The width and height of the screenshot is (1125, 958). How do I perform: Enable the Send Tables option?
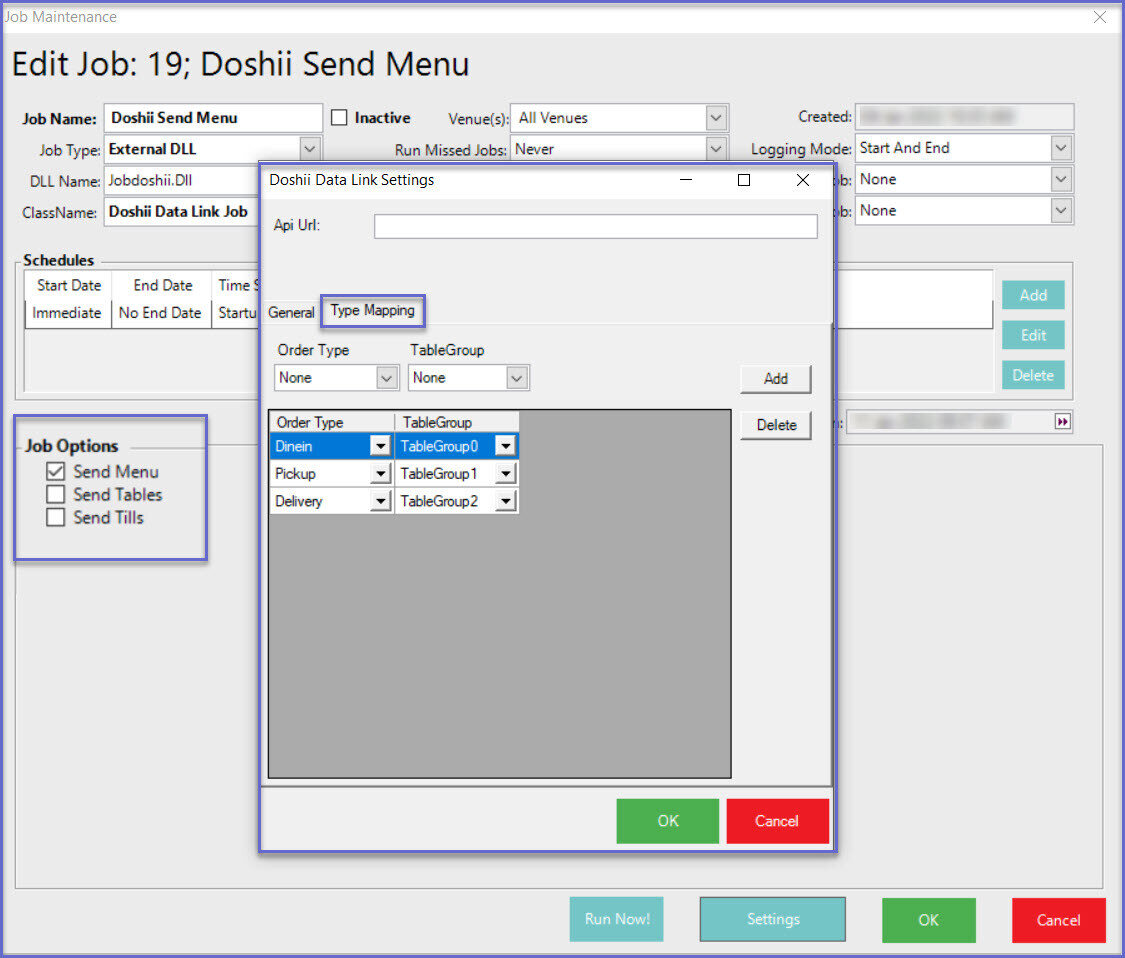pyautogui.click(x=55, y=494)
